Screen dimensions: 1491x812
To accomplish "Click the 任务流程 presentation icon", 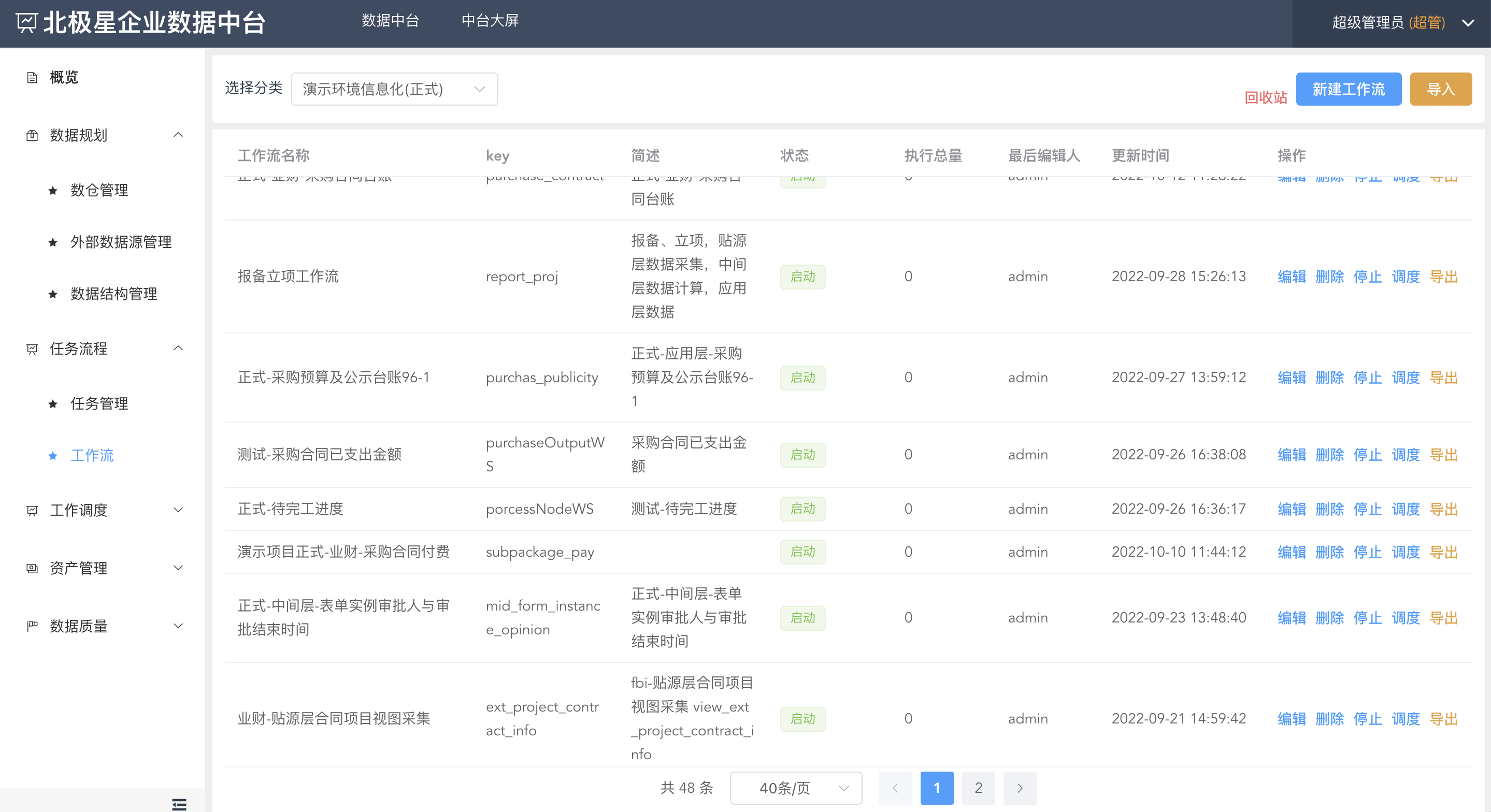I will (33, 349).
